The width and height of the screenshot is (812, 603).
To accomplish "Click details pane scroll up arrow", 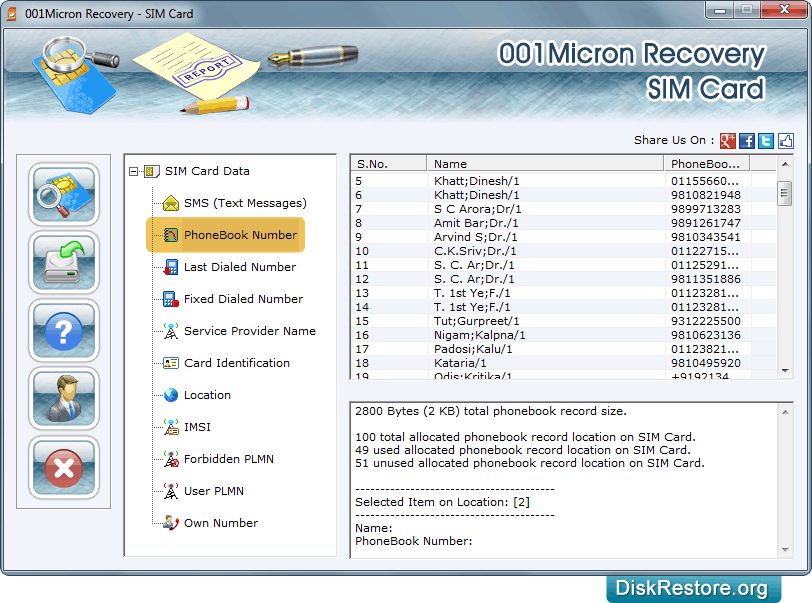I will (x=785, y=412).
